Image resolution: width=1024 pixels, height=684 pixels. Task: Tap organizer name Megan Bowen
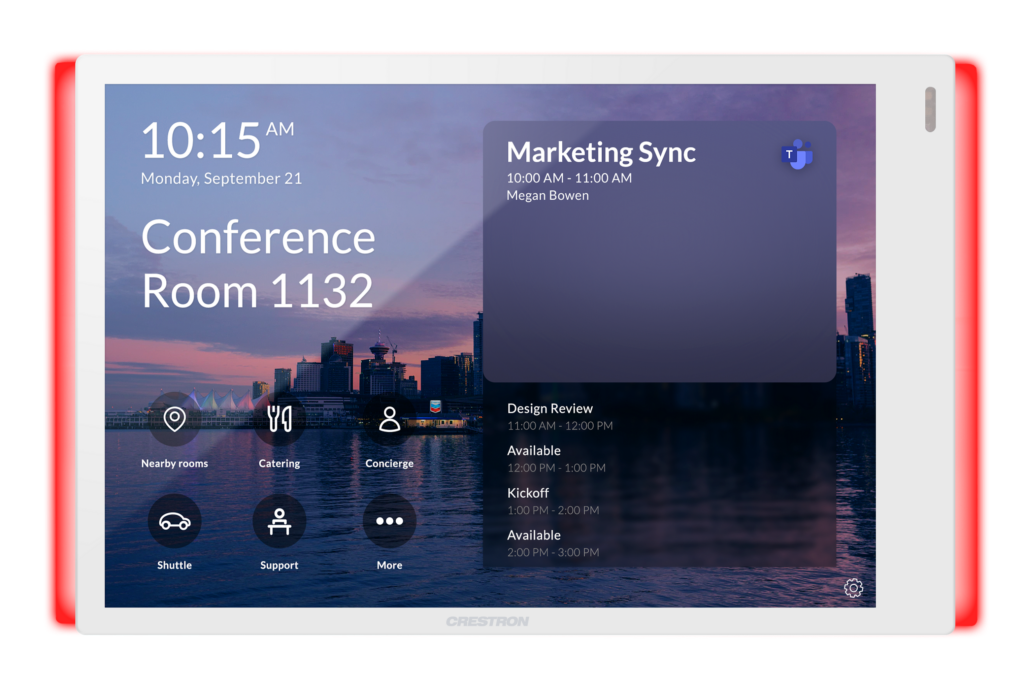[549, 195]
